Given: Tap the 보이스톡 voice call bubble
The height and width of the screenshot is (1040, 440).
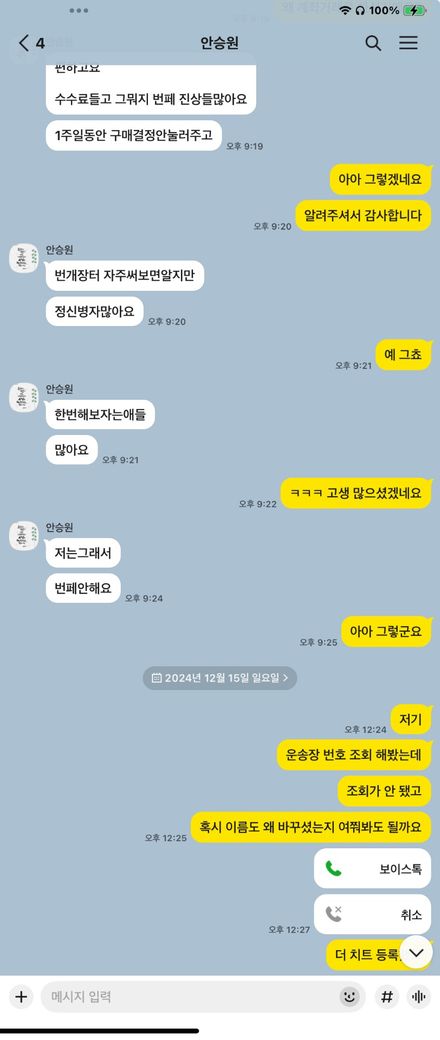Looking at the screenshot, I should tap(372, 869).
